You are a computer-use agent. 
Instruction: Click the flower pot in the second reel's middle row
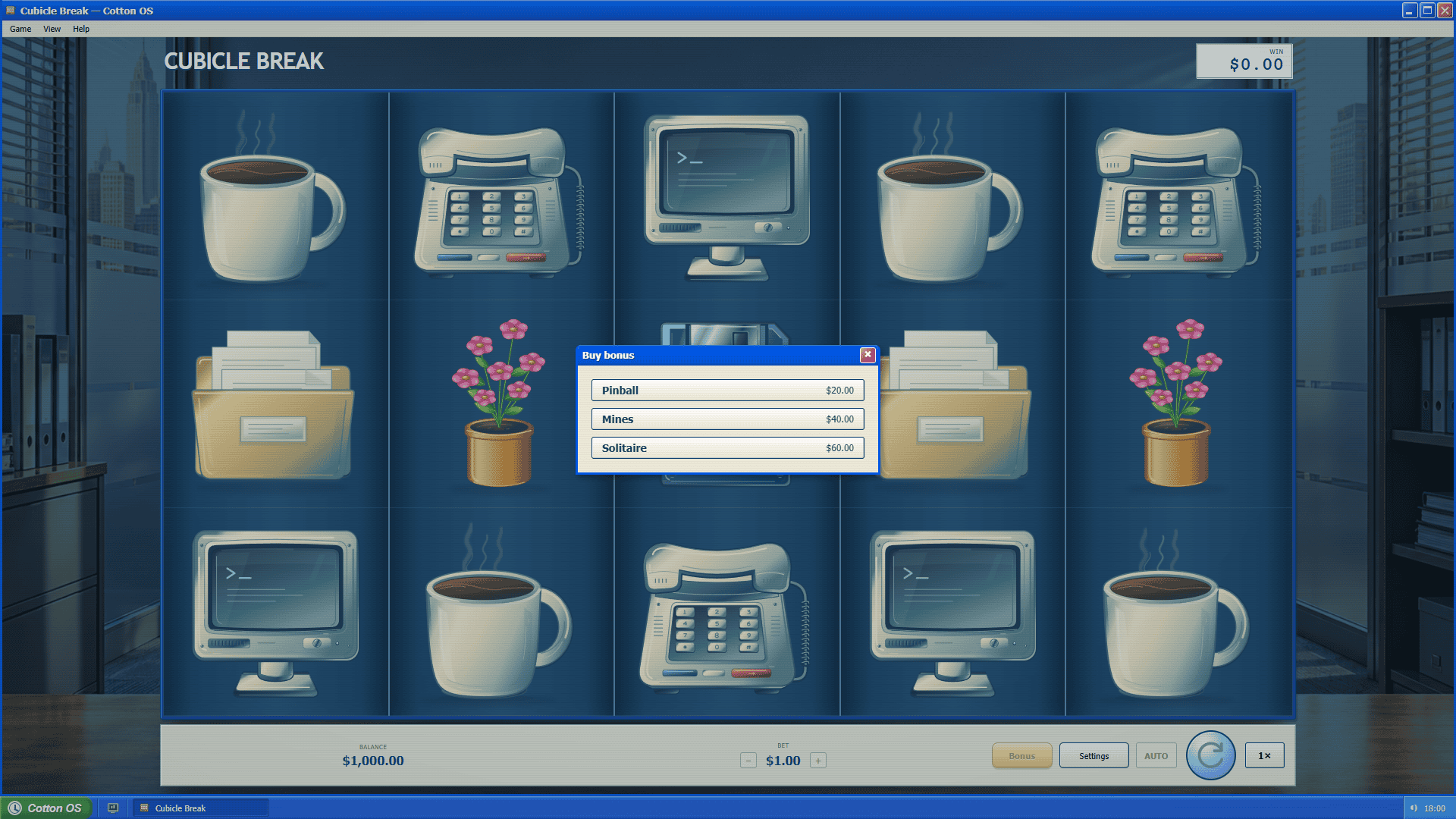click(x=499, y=403)
